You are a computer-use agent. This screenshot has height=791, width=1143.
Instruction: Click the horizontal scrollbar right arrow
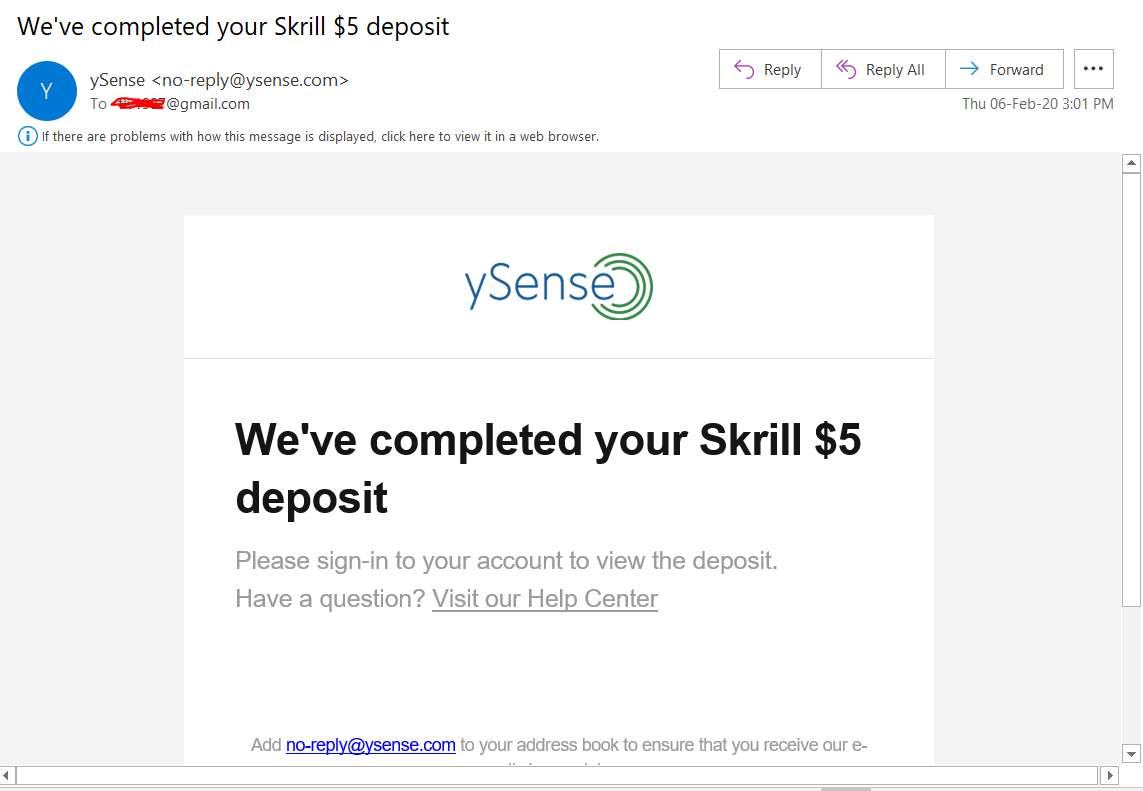pyautogui.click(x=1109, y=775)
